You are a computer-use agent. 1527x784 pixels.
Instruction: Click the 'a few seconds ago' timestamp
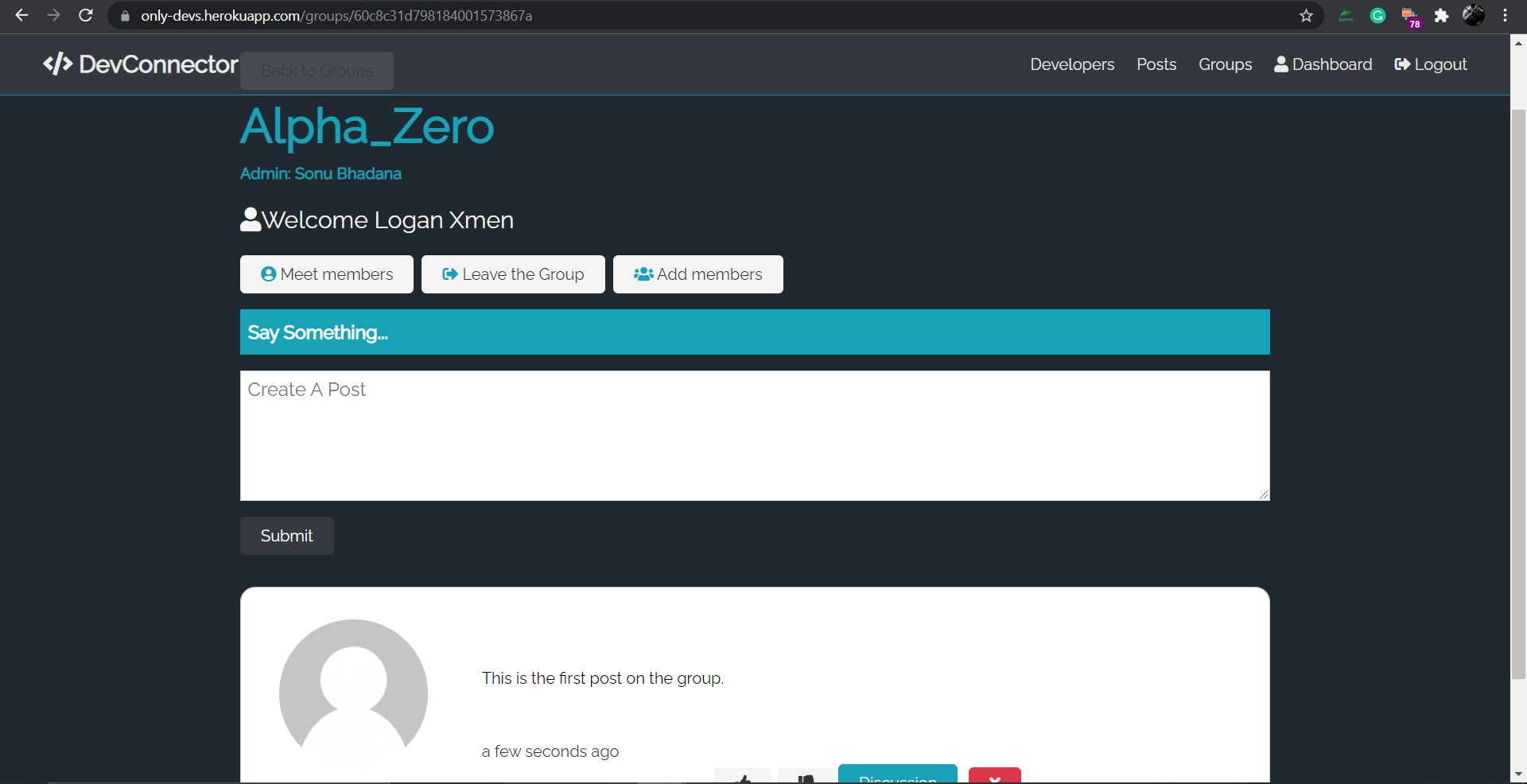[x=550, y=751]
